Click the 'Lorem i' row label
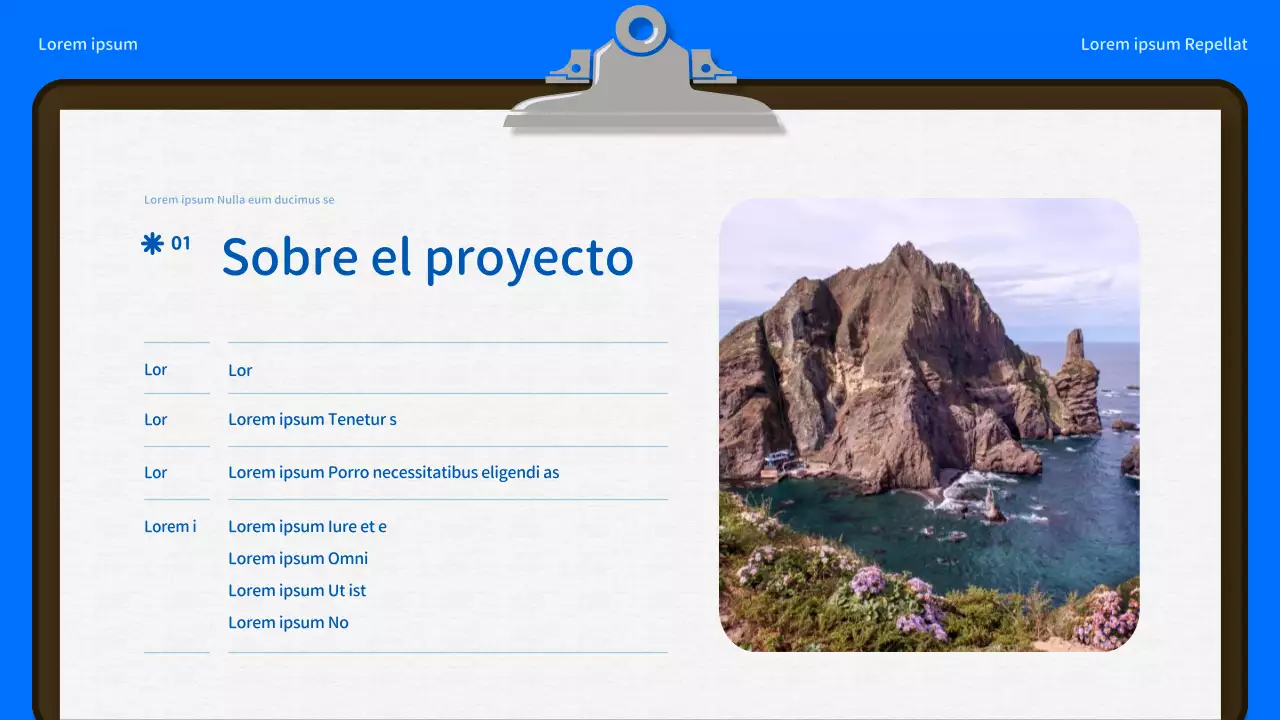Screen dimensions: 1280x720 tap(170, 526)
